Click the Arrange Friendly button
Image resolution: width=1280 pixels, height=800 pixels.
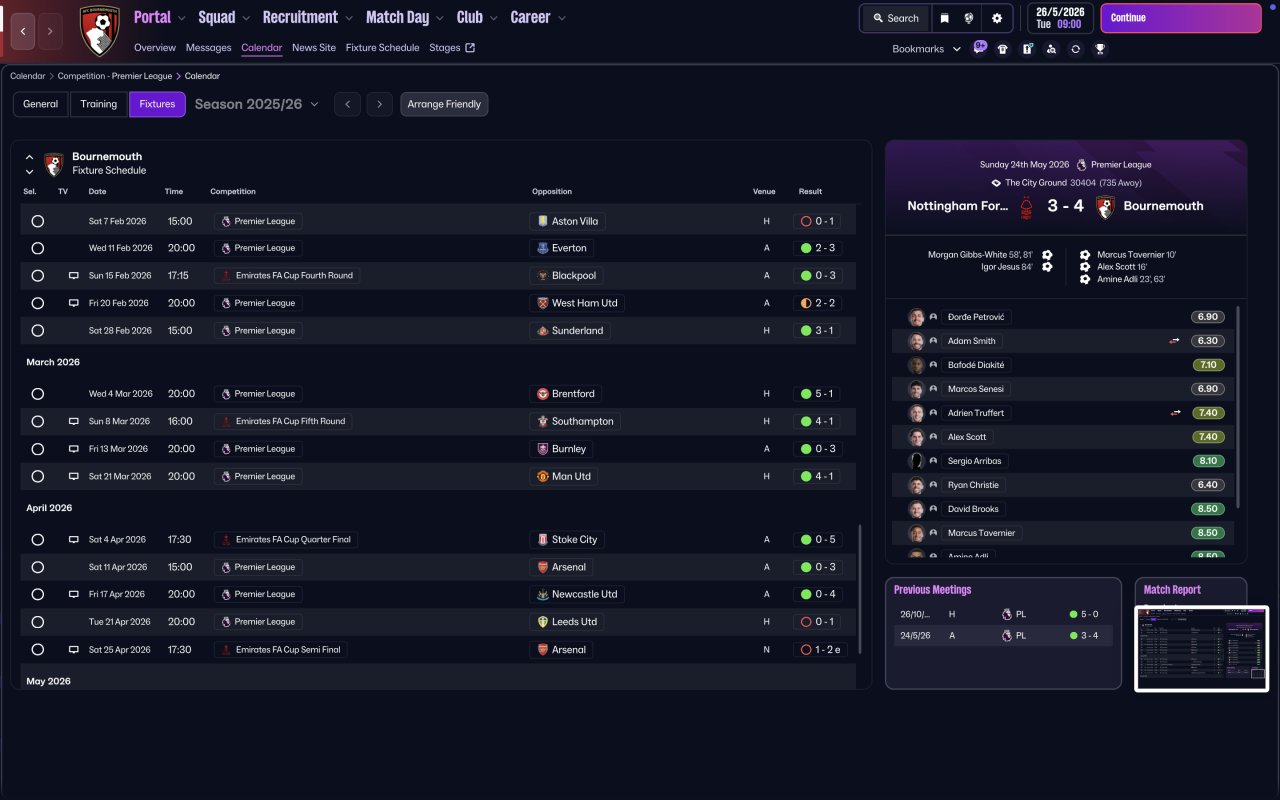click(444, 104)
